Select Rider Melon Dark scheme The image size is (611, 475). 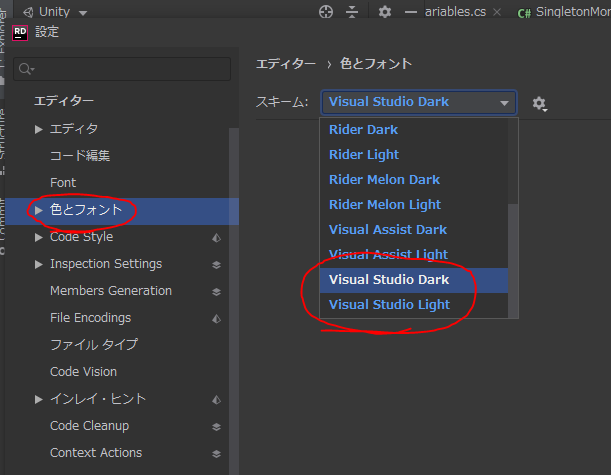click(384, 180)
